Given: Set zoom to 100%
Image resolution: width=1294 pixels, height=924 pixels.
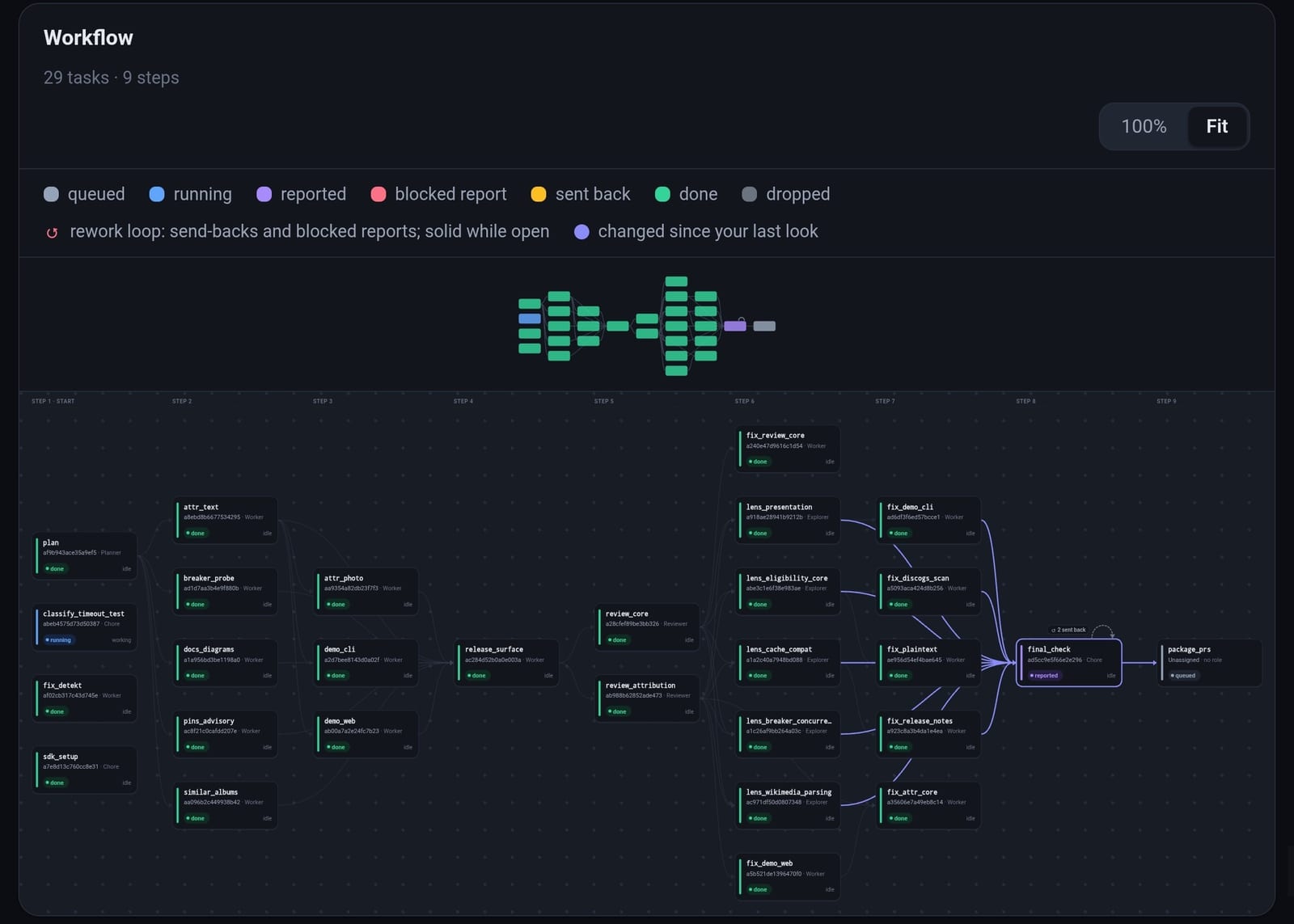Looking at the screenshot, I should 1144,126.
